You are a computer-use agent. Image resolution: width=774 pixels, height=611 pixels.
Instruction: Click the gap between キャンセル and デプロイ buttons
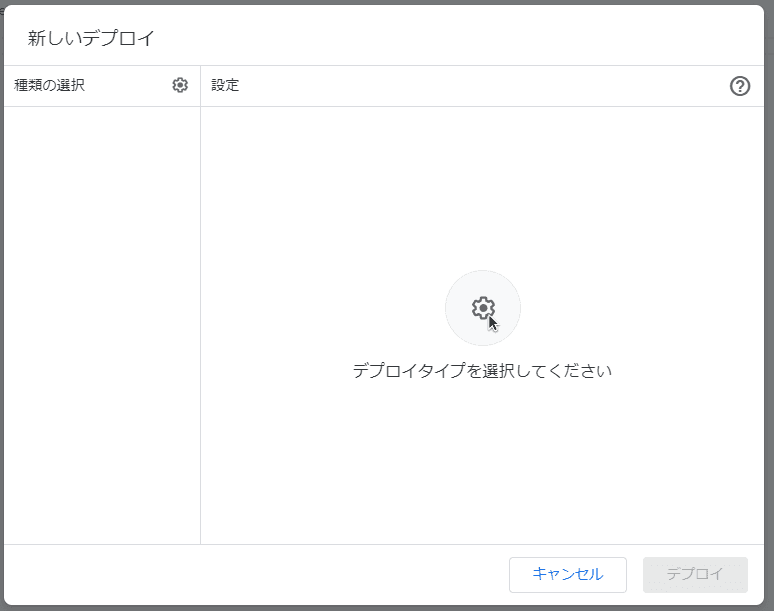click(x=635, y=575)
